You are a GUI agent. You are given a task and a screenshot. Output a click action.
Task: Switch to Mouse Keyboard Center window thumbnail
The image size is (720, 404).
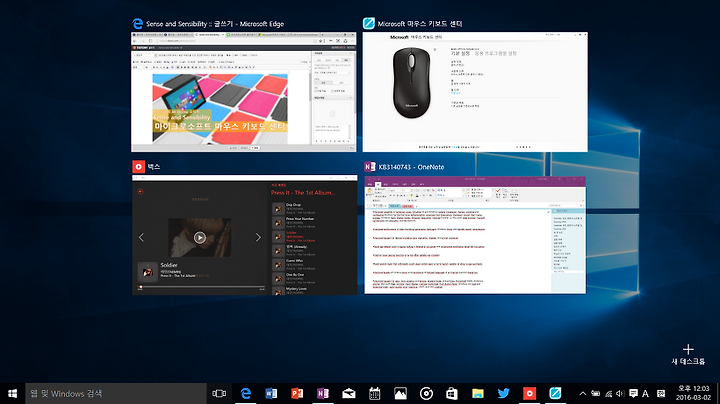click(x=475, y=92)
